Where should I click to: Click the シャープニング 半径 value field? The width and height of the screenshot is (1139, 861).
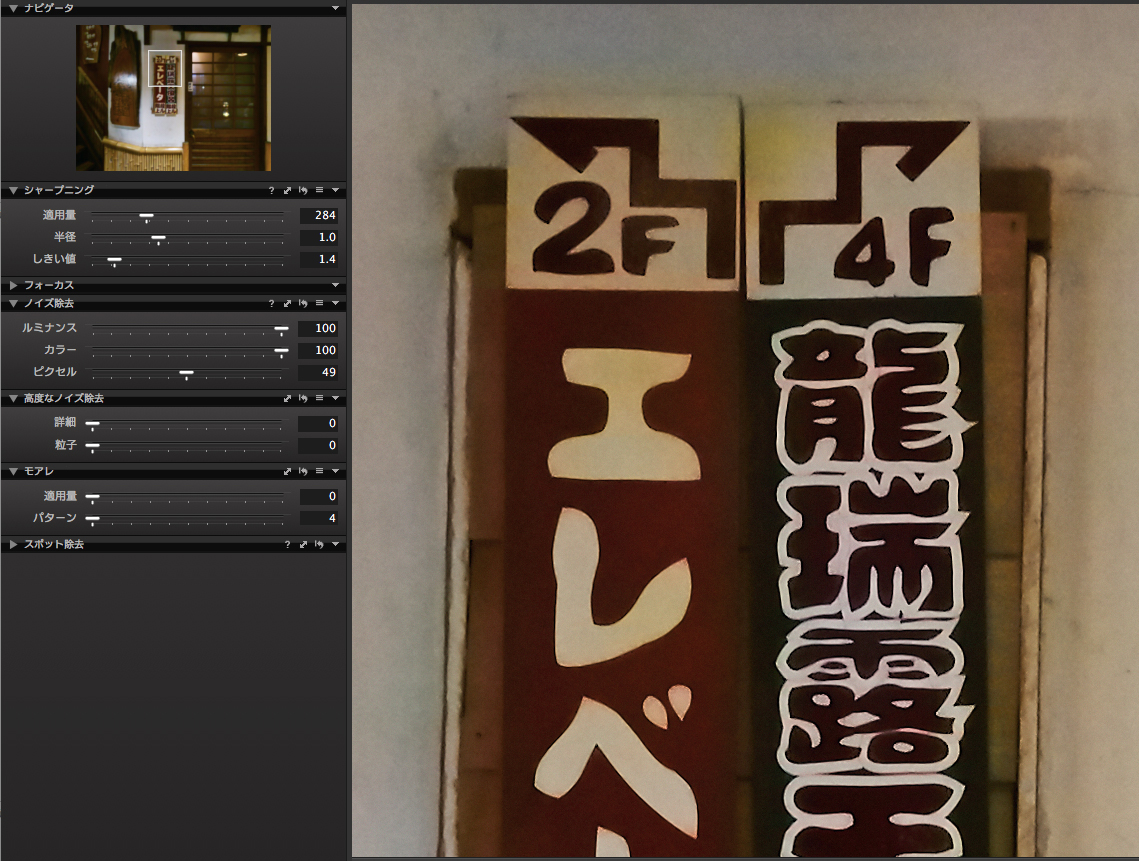(319, 238)
